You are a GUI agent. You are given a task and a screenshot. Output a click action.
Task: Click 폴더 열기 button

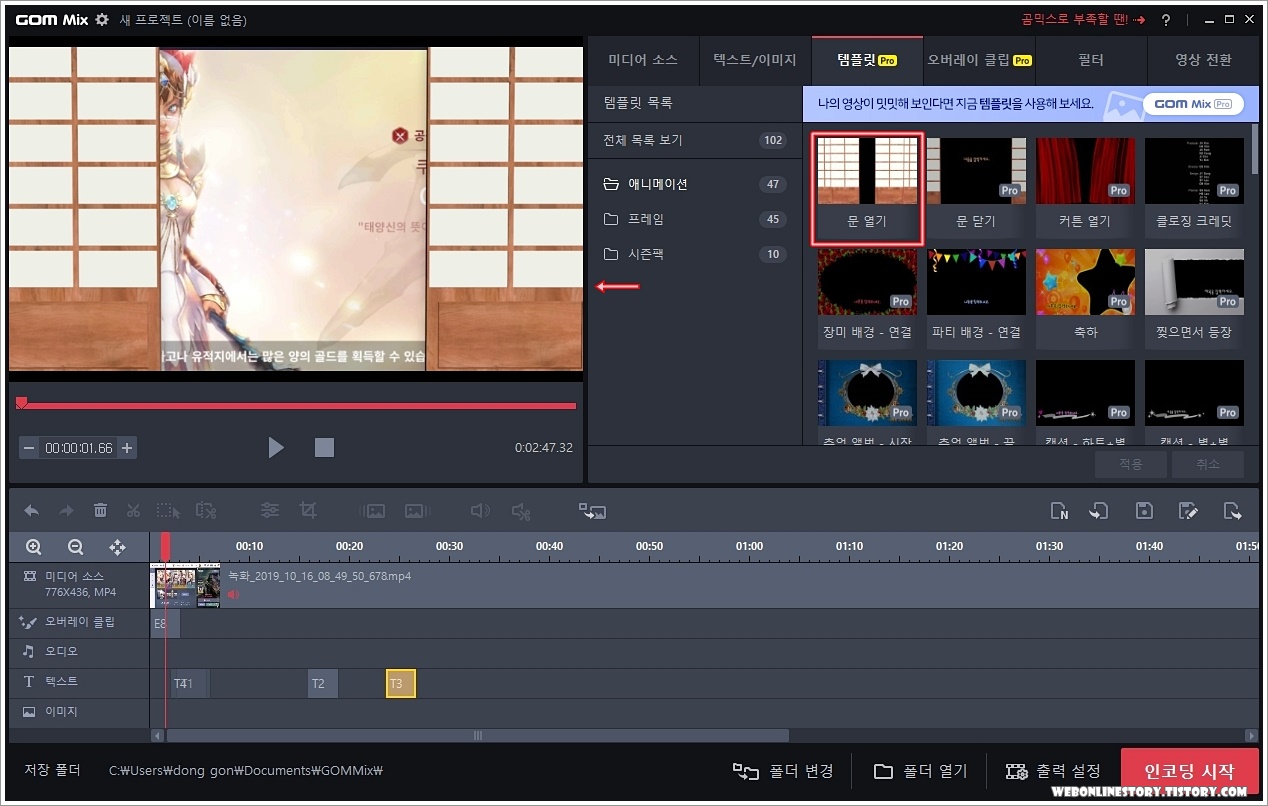[x=921, y=771]
